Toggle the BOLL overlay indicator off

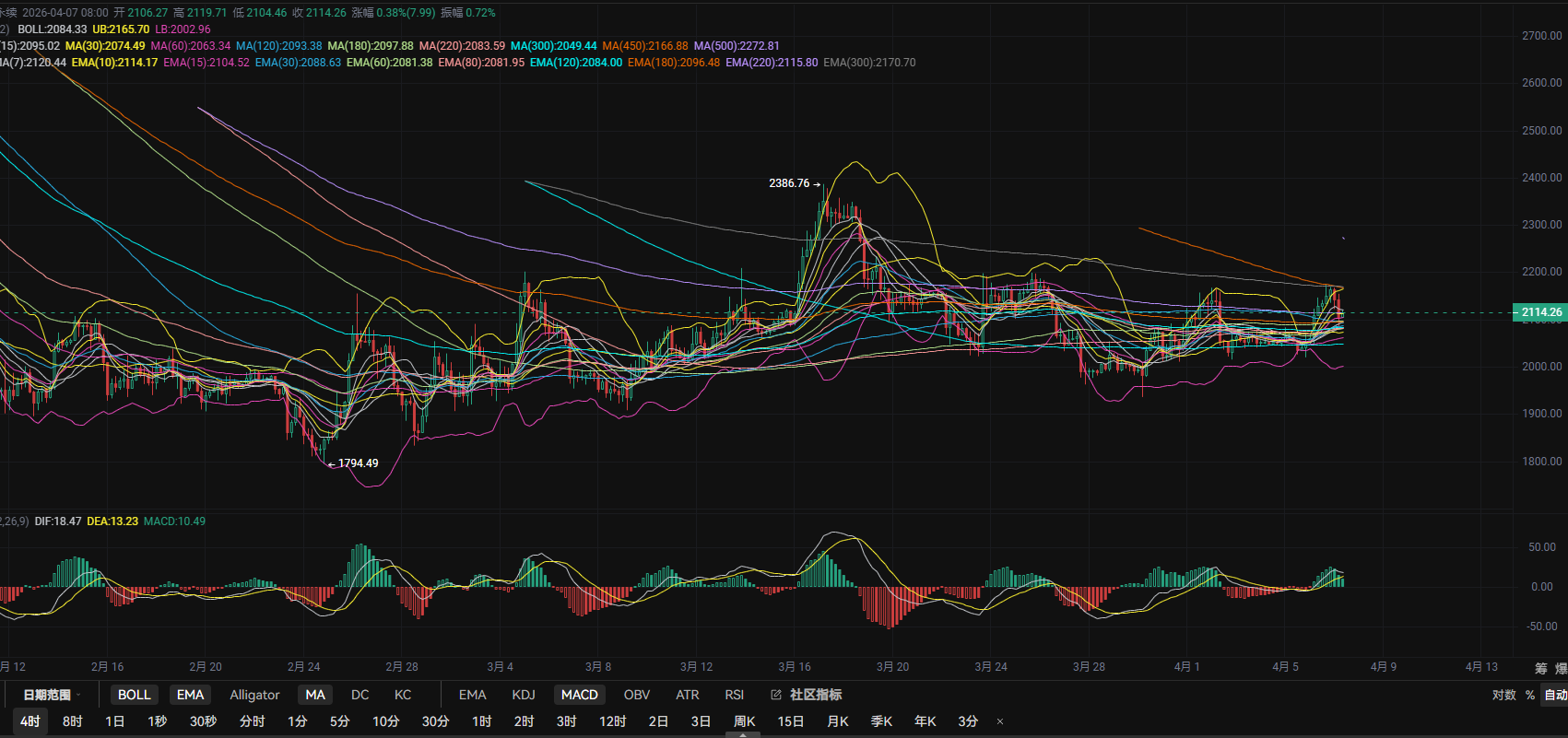pyautogui.click(x=134, y=695)
